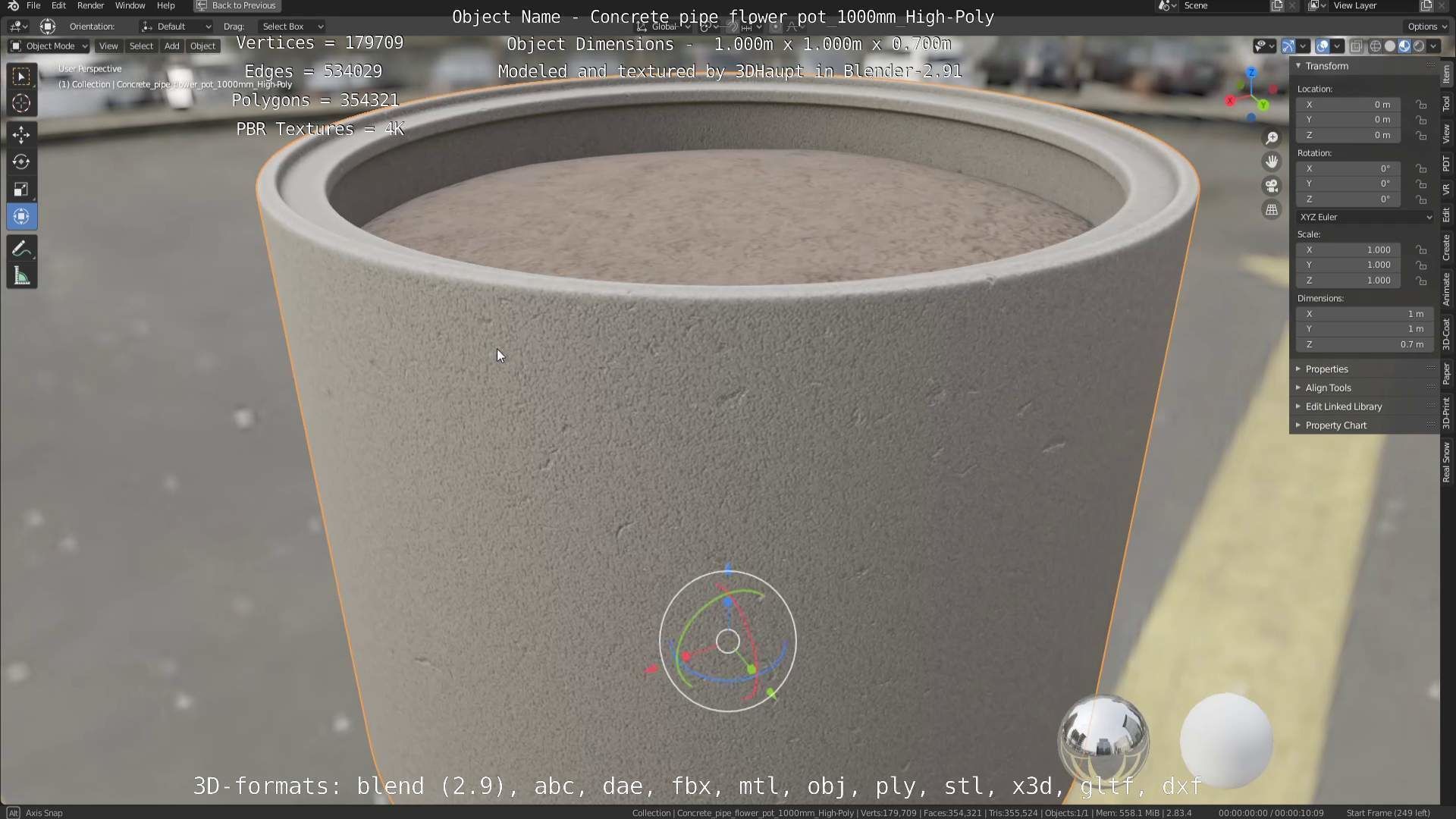The width and height of the screenshot is (1456, 819).
Task: Switch to Solid viewport shading
Action: click(x=1389, y=46)
